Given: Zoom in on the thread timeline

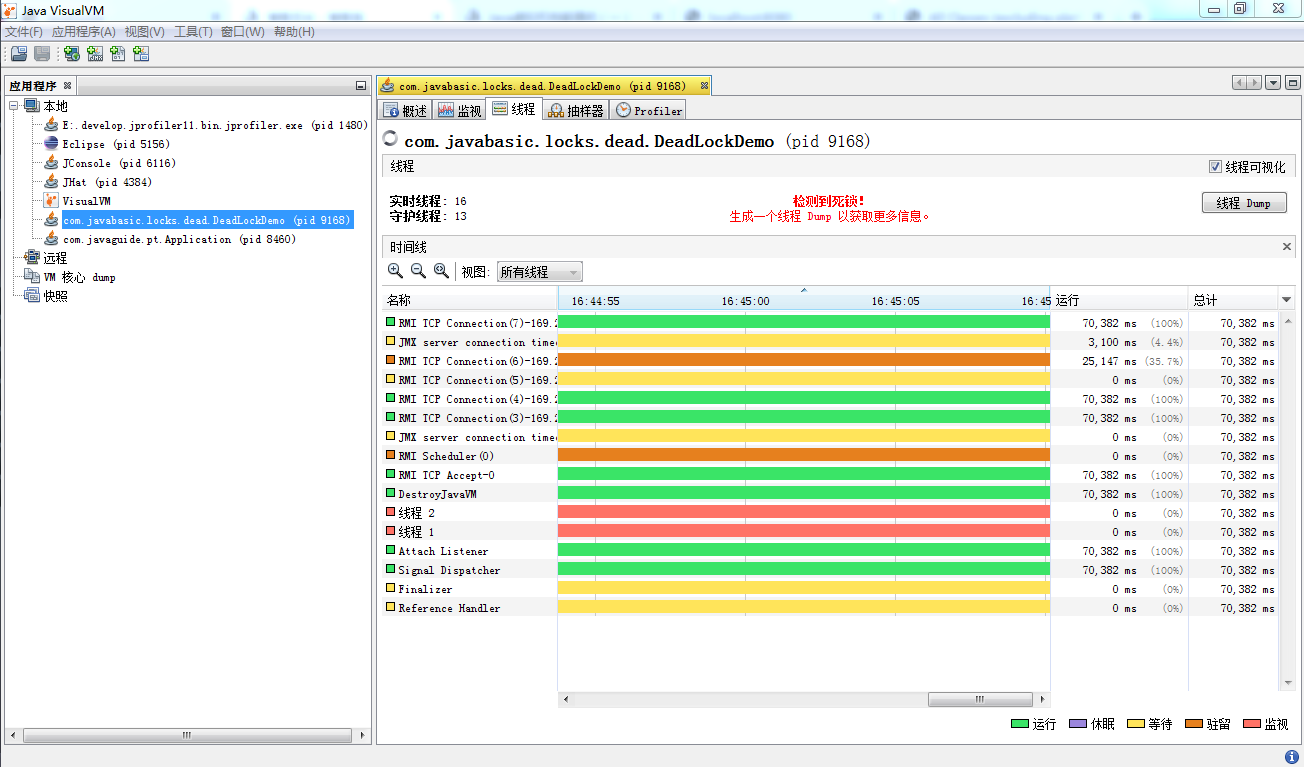Looking at the screenshot, I should (x=395, y=271).
